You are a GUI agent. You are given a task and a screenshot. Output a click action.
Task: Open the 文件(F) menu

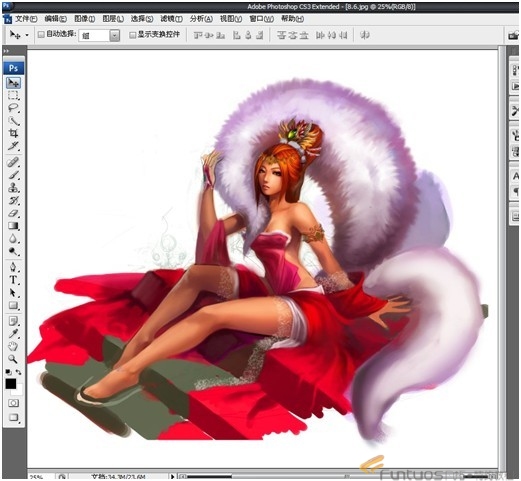coord(26,19)
